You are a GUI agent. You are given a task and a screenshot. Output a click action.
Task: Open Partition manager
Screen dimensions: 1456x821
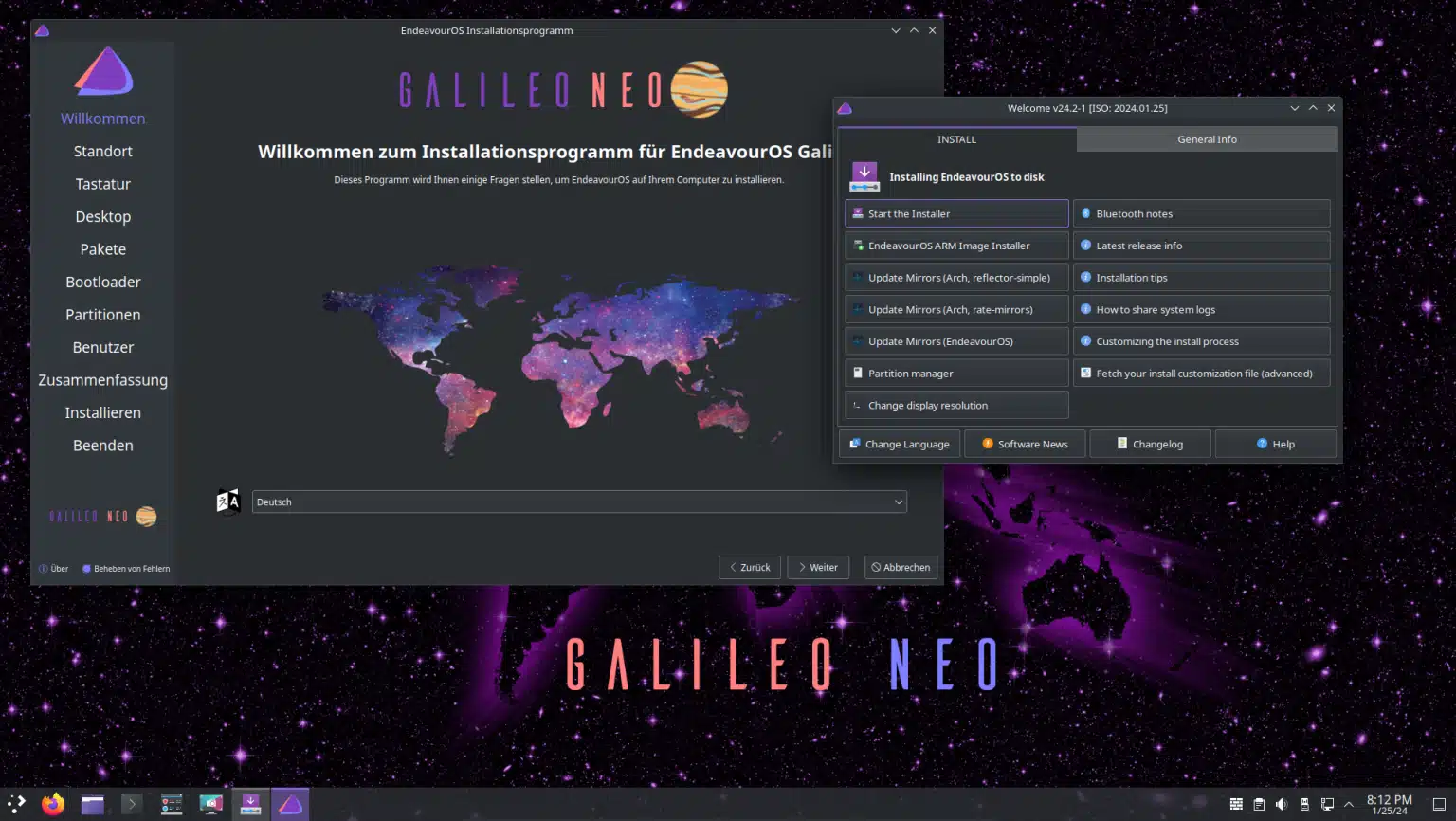pos(956,374)
